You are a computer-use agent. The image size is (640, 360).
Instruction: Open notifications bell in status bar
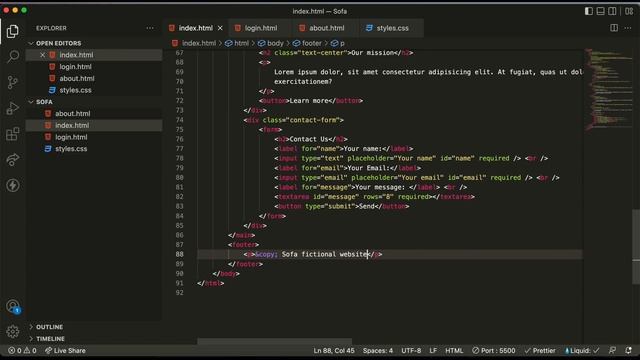coord(628,351)
